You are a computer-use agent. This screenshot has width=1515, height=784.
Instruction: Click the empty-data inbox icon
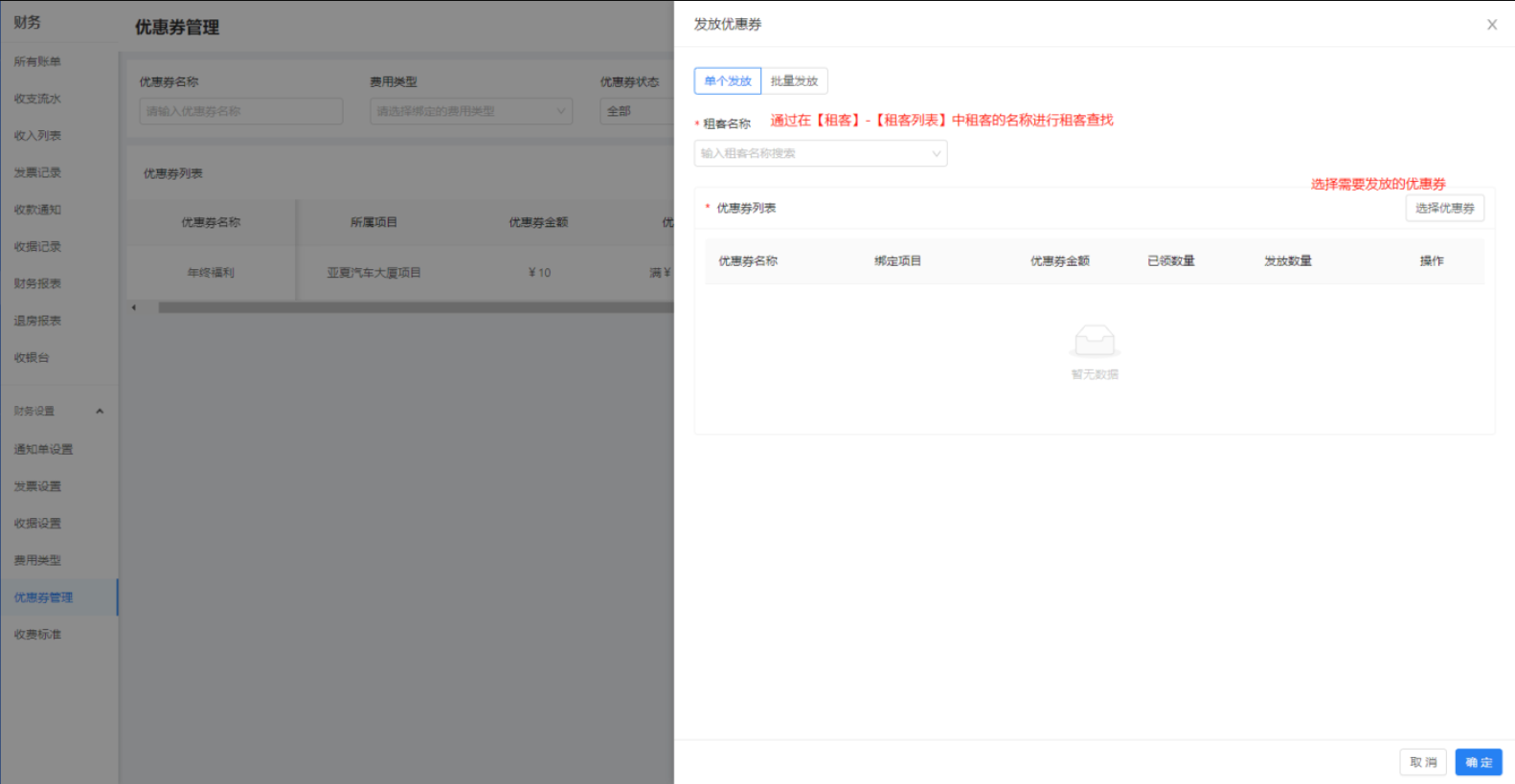[x=1094, y=341]
